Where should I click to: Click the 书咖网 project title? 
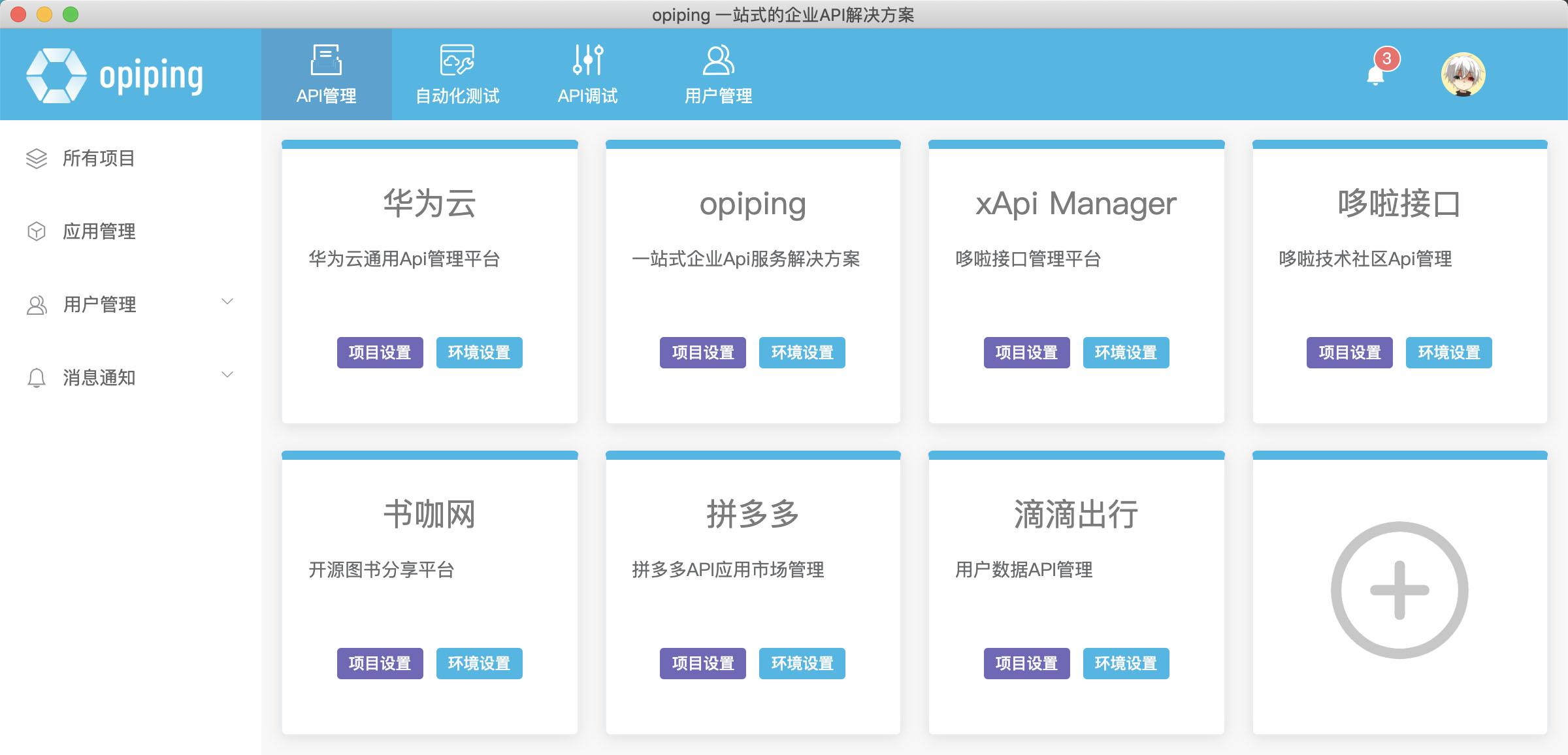pos(429,514)
